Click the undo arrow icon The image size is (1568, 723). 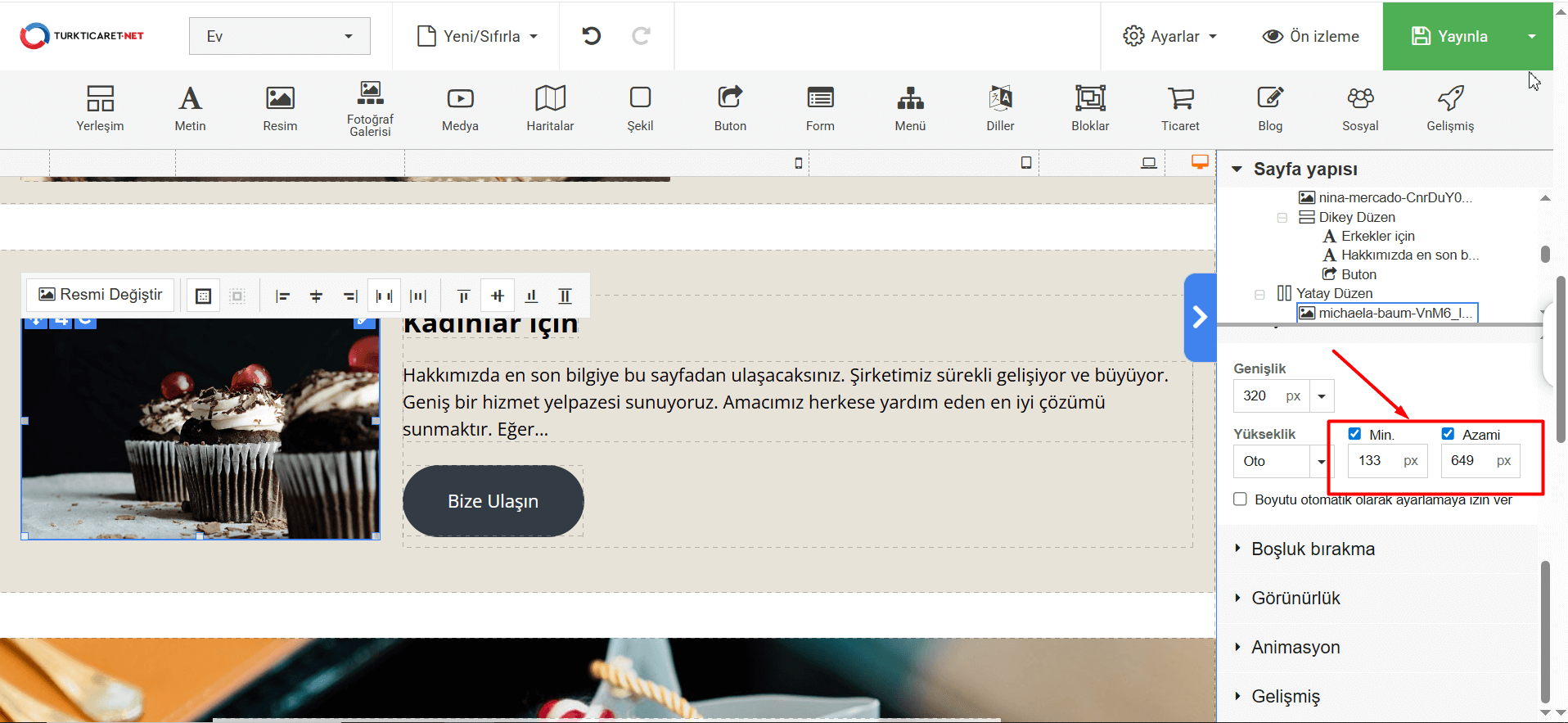pyautogui.click(x=592, y=36)
